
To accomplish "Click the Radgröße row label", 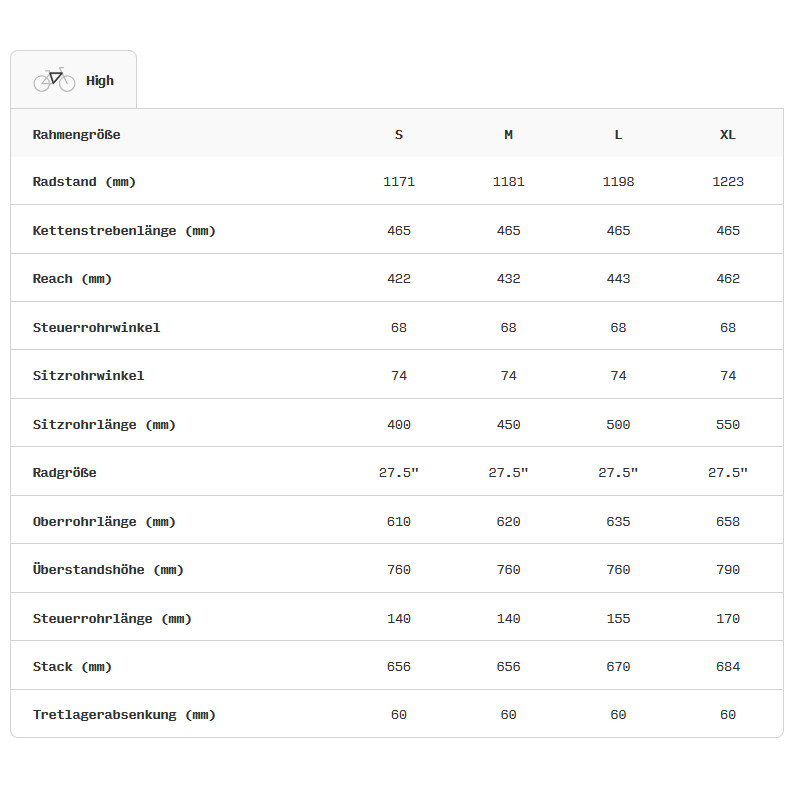I will click(65, 472).
